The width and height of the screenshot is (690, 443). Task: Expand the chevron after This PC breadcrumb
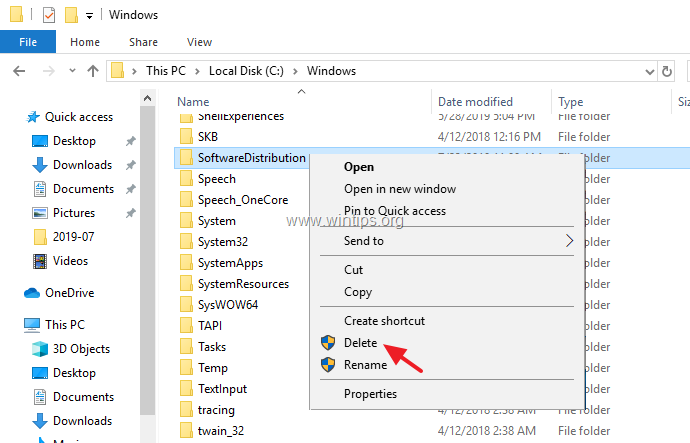(x=198, y=71)
